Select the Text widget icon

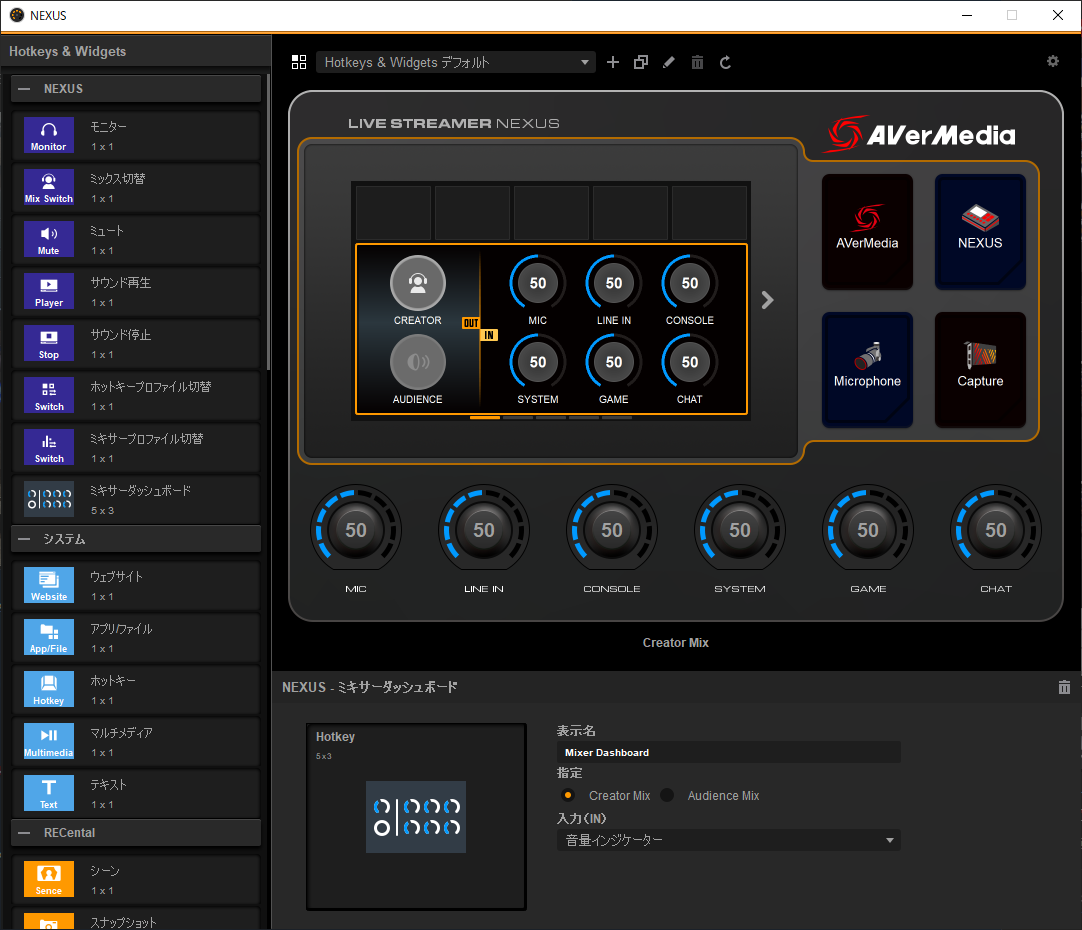pyautogui.click(x=48, y=793)
